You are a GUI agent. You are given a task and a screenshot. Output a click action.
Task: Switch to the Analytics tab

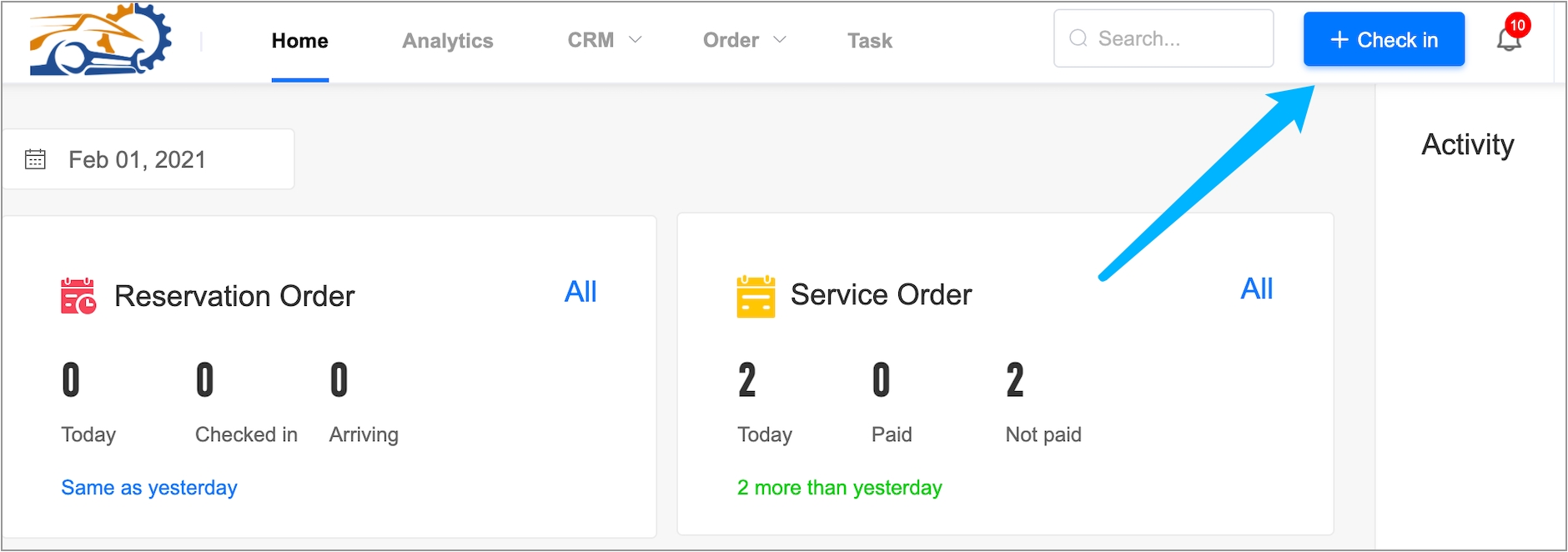(448, 41)
